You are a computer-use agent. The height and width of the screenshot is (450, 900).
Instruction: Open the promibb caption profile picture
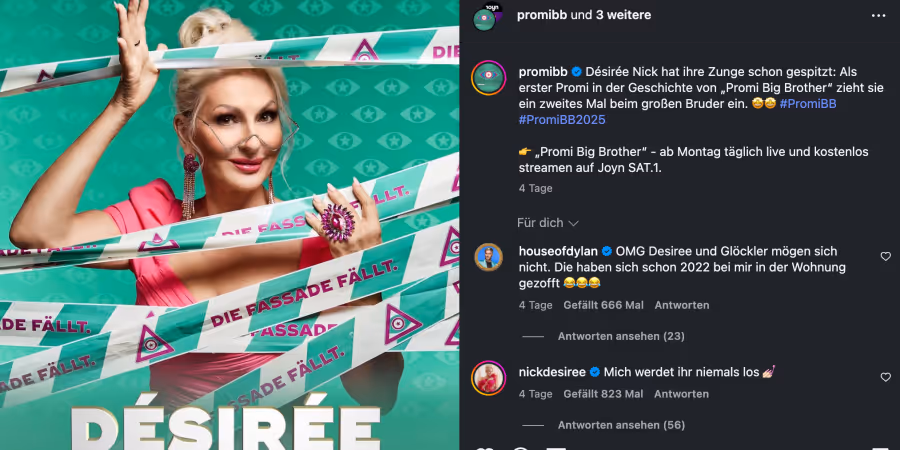pos(488,77)
